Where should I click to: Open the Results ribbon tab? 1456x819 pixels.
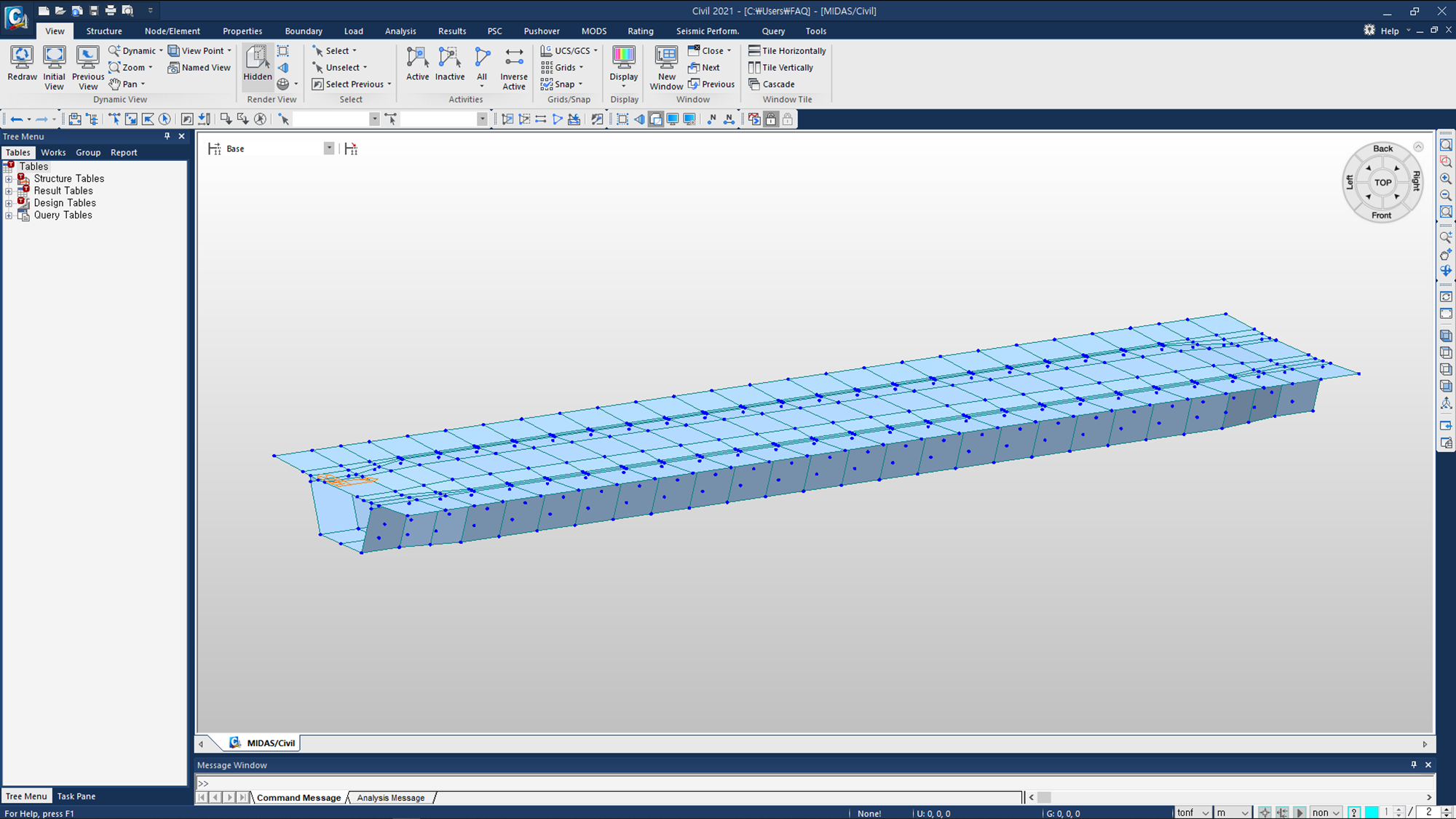452,31
